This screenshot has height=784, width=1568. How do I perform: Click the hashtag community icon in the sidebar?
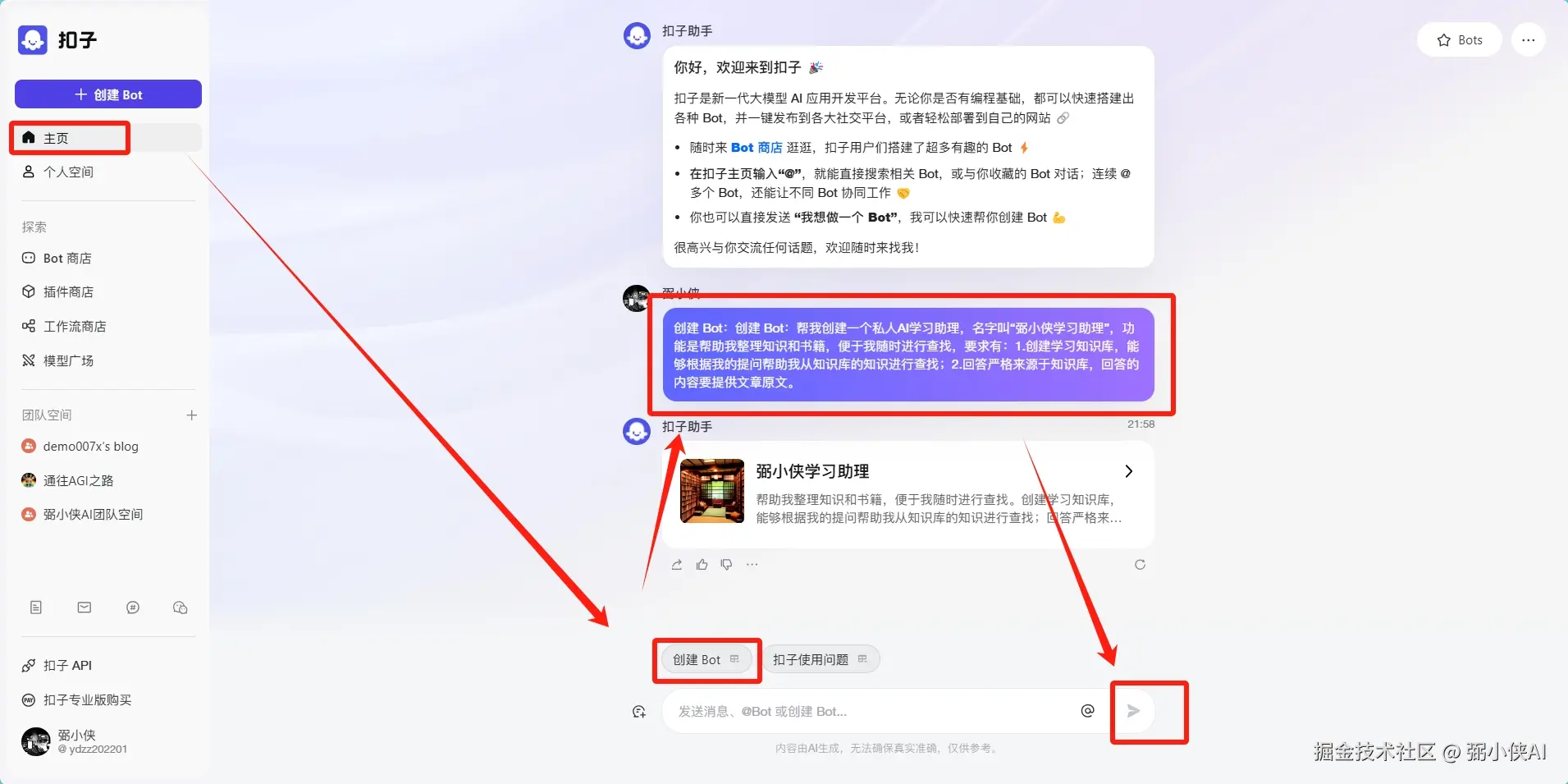[x=133, y=607]
